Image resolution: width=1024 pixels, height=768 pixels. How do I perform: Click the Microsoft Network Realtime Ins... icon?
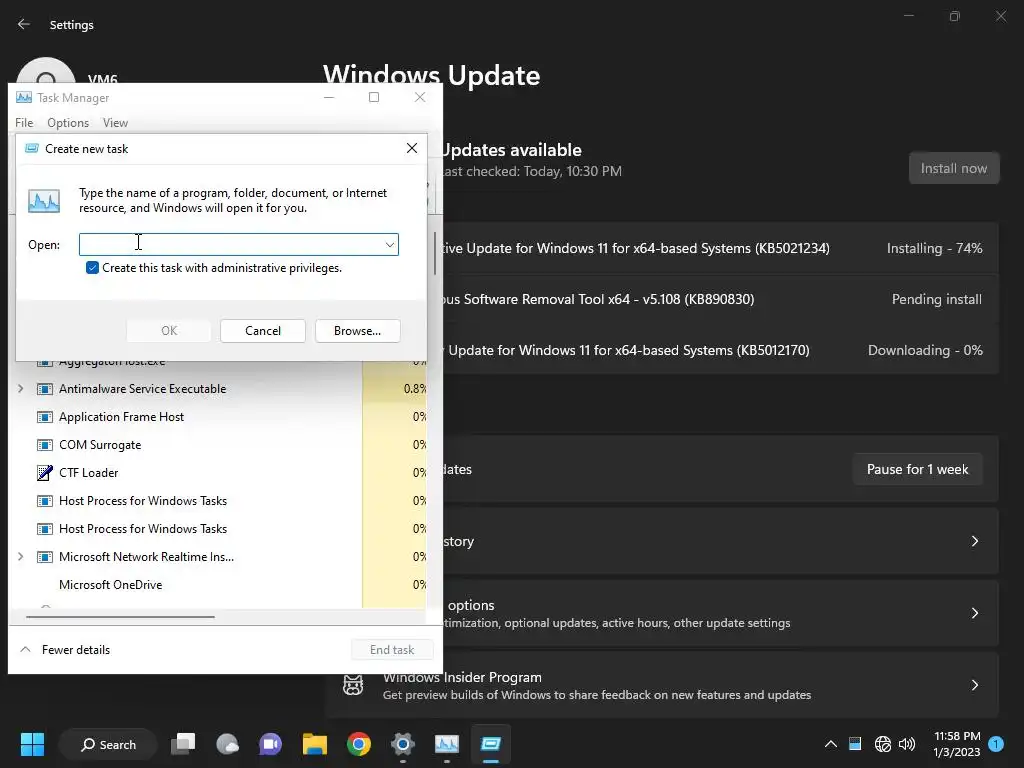point(44,556)
